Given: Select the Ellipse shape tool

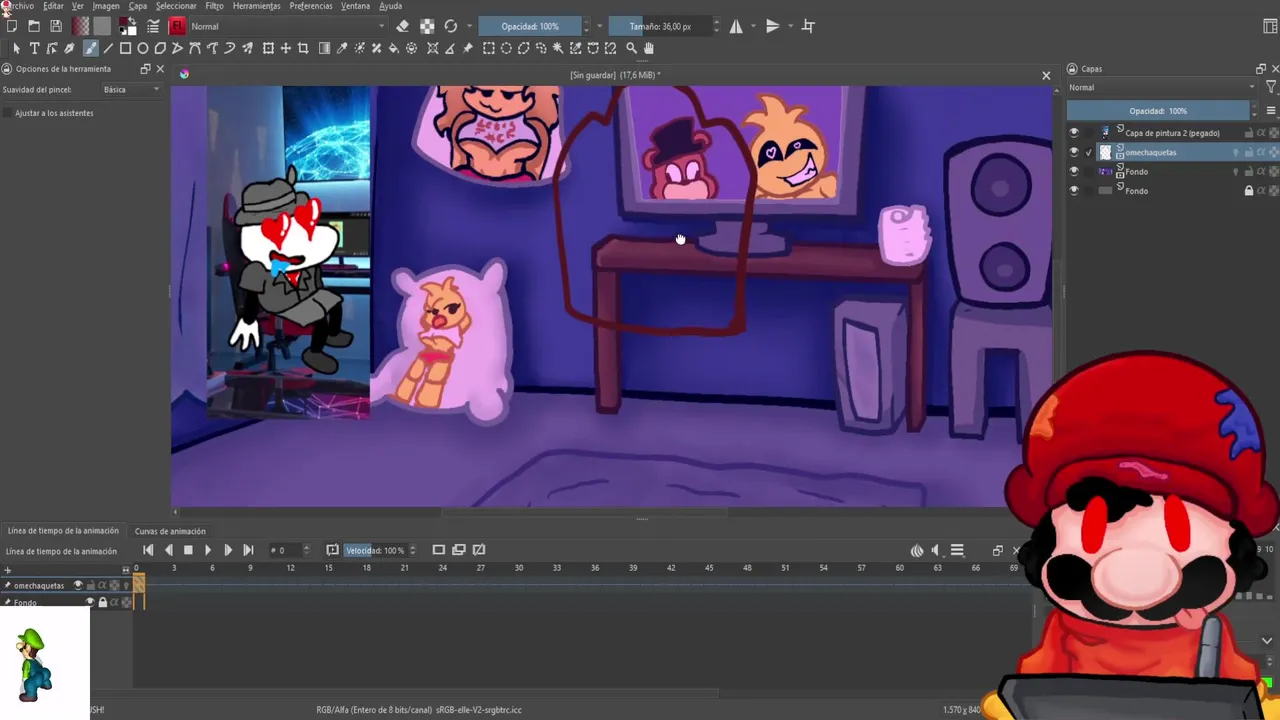Looking at the screenshot, I should point(143,48).
